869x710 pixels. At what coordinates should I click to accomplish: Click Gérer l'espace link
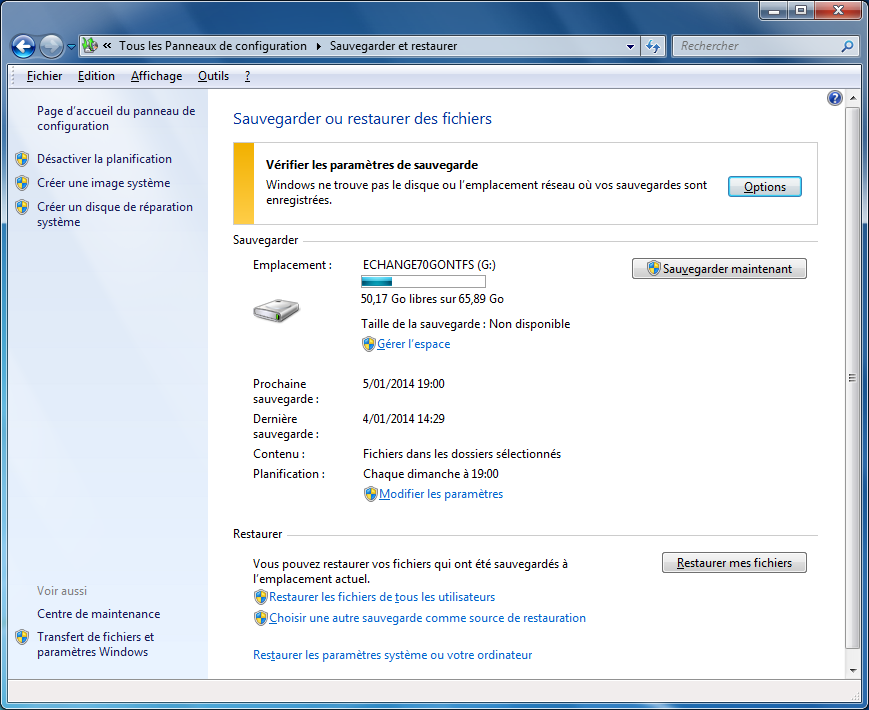click(x=413, y=344)
